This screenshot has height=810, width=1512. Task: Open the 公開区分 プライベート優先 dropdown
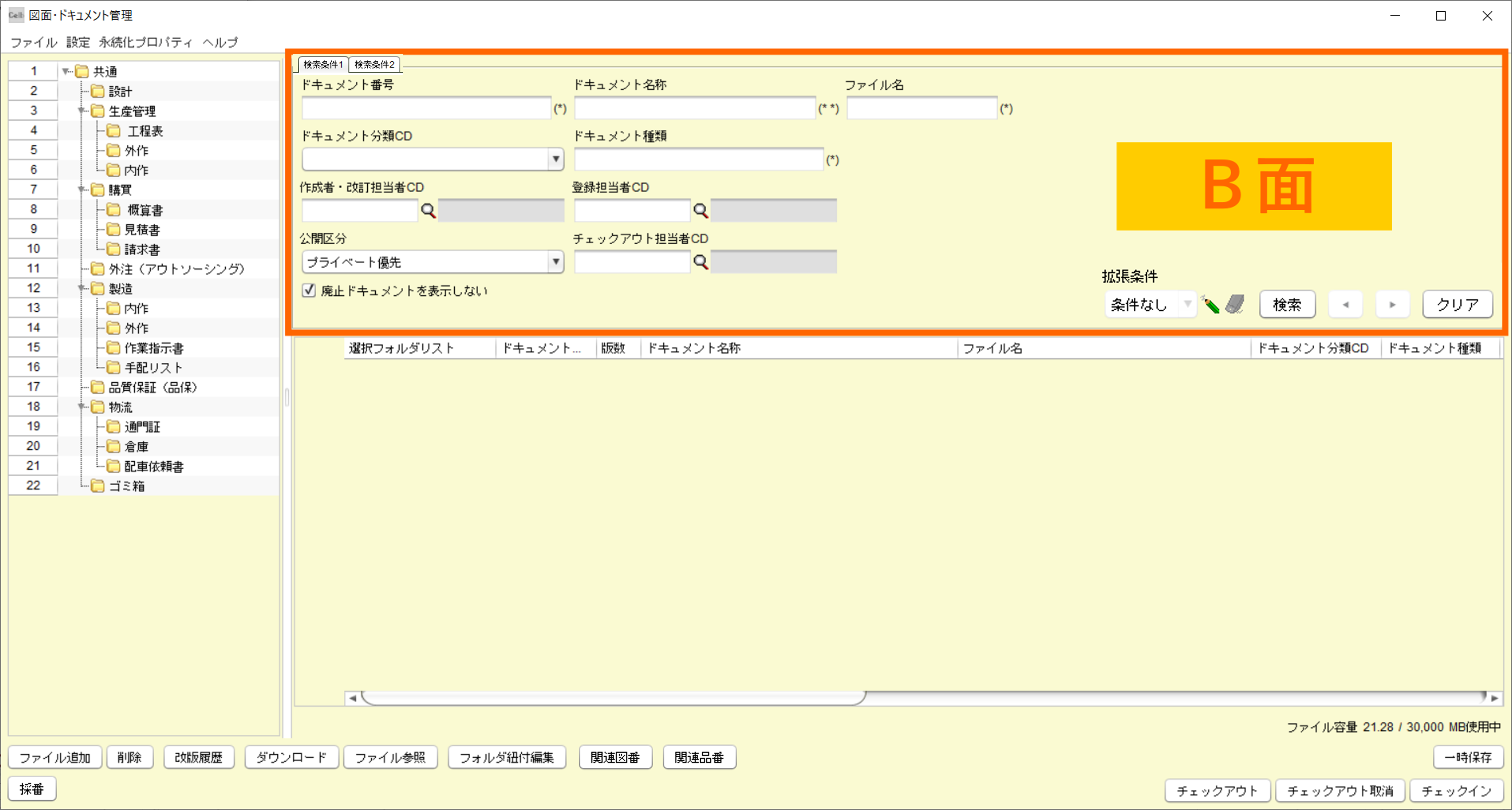(555, 262)
